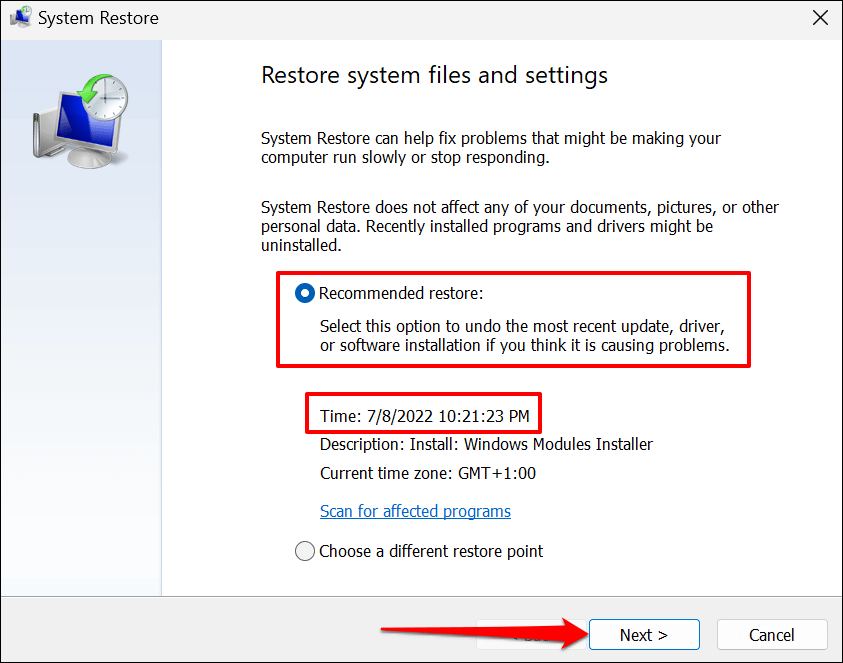Click the 'Restore system files and settings' heading
843x663 pixels.
[434, 76]
